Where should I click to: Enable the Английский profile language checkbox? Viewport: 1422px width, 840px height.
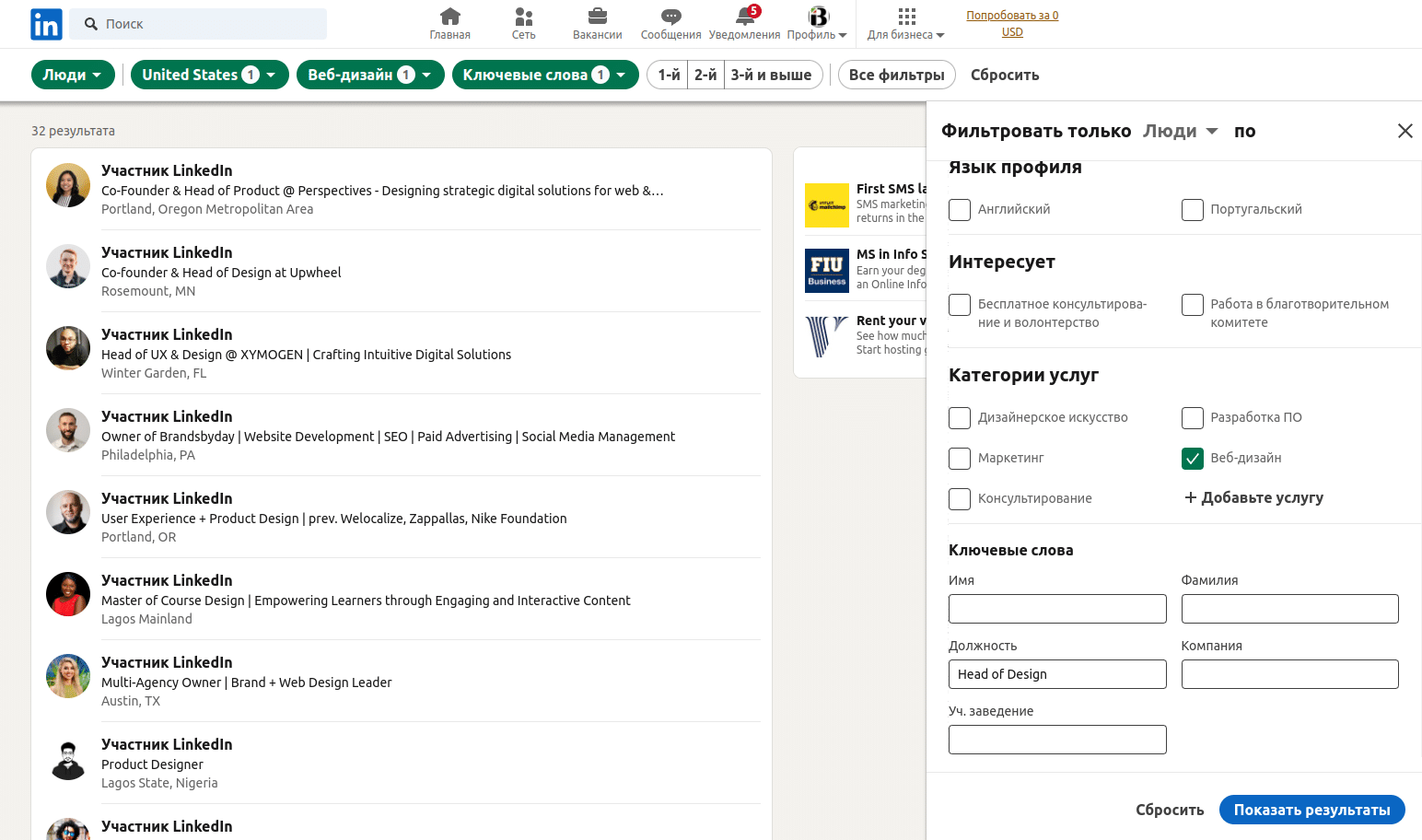coord(960,210)
